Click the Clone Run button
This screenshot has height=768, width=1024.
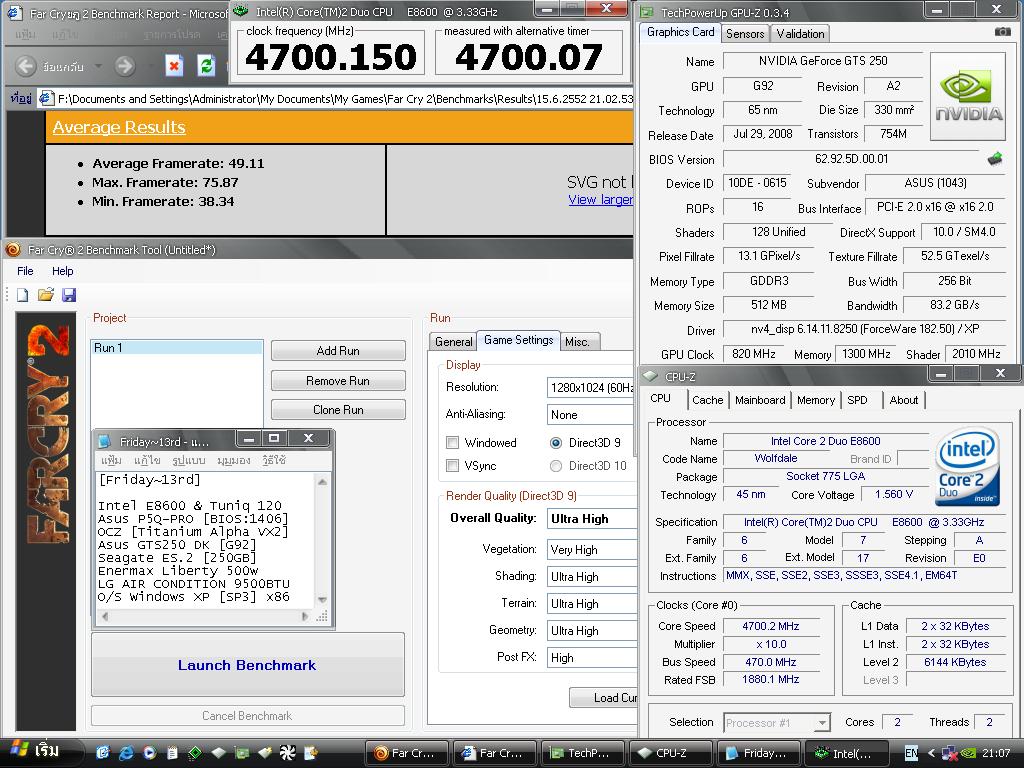coord(338,410)
